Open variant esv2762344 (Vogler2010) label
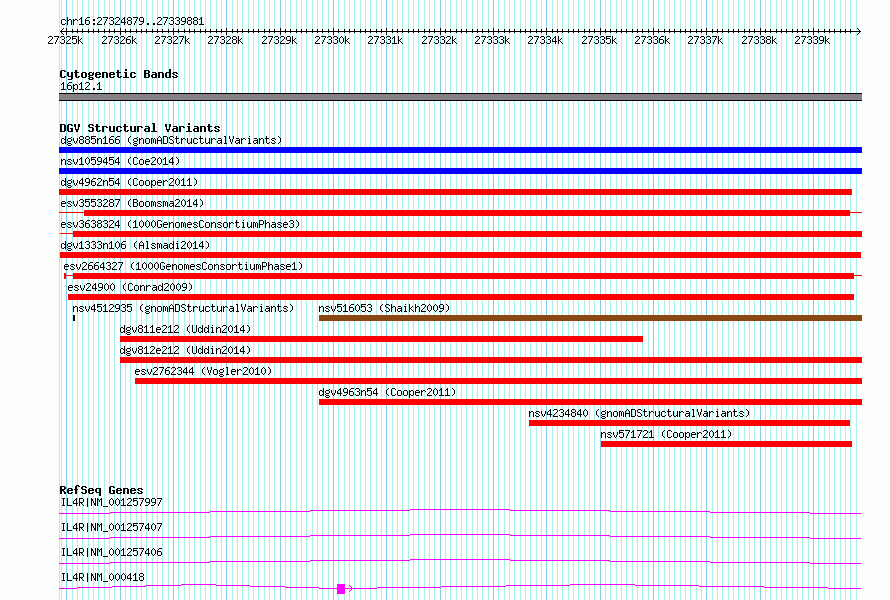Viewport: 890px width, 600px height. click(x=203, y=371)
